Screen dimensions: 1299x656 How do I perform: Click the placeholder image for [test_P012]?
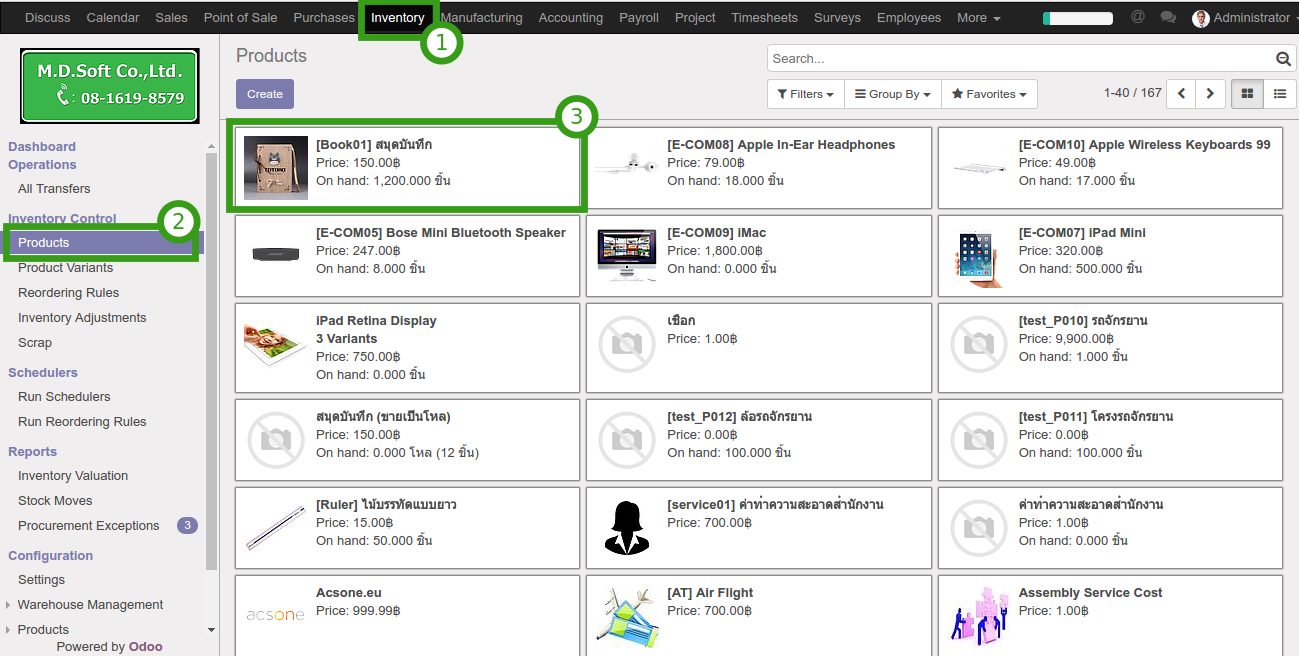[627, 438]
